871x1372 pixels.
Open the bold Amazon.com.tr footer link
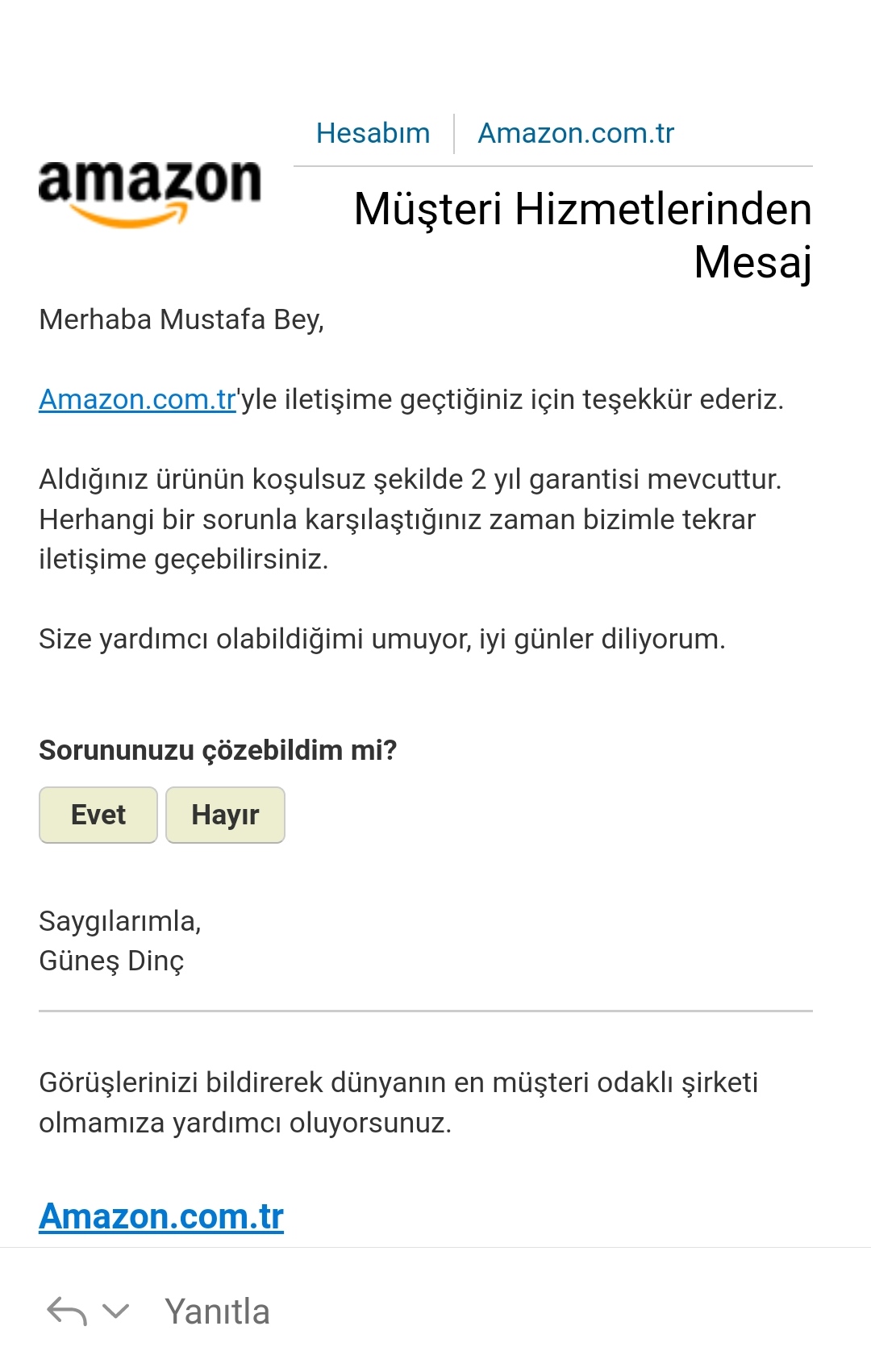[161, 1216]
